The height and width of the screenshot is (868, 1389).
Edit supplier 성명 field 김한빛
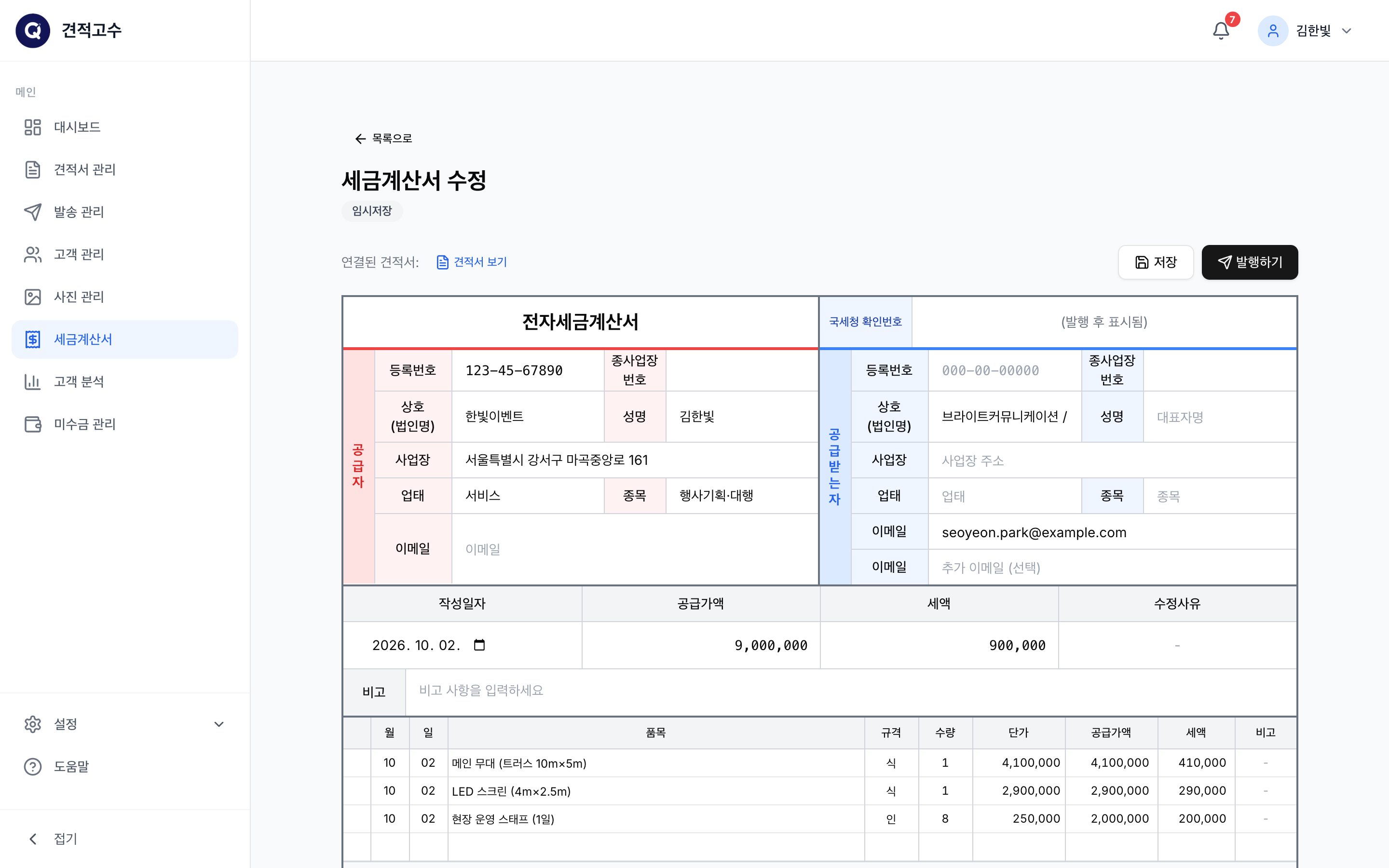point(742,417)
